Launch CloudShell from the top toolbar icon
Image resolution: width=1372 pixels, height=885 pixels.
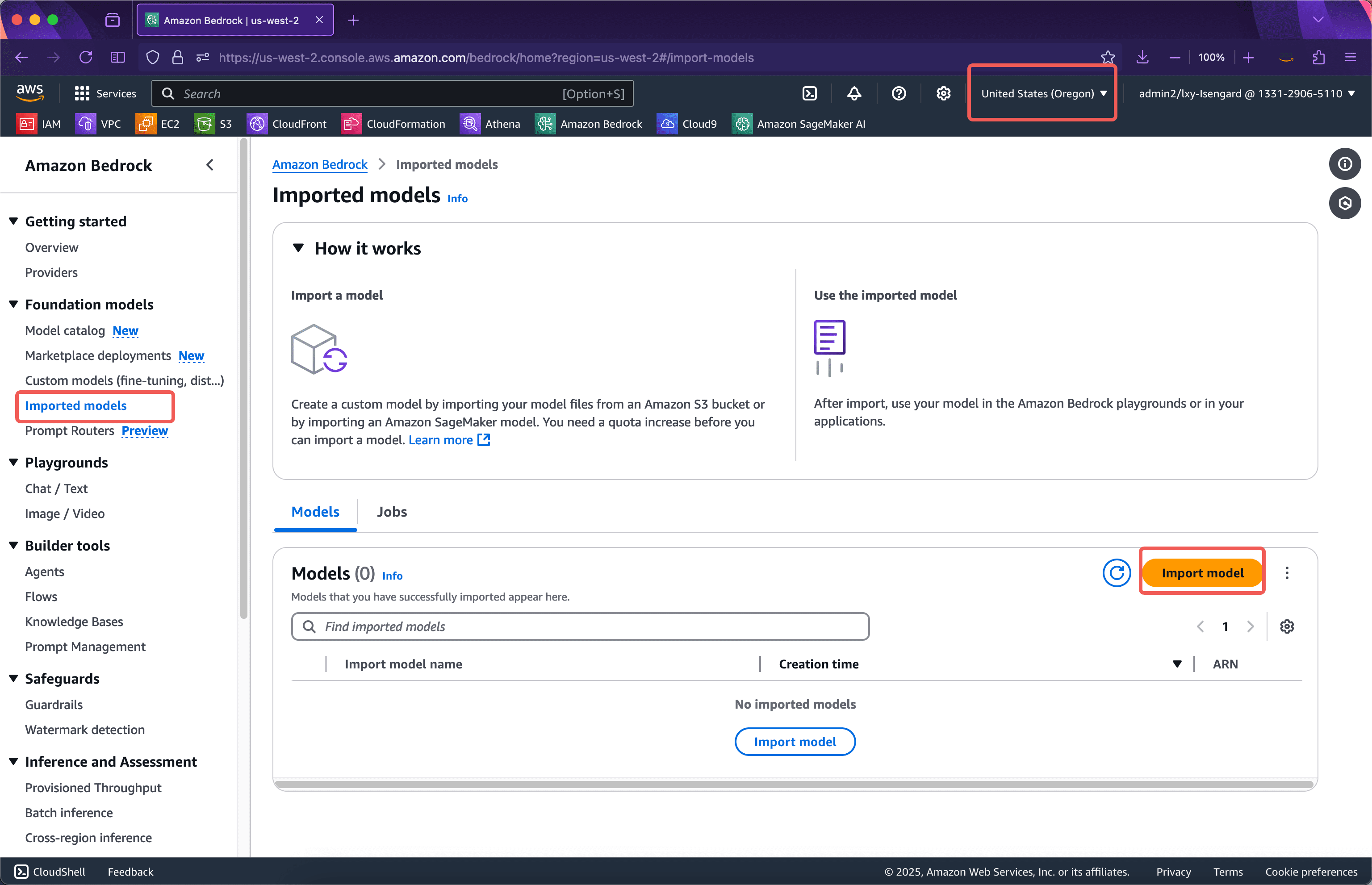(809, 93)
